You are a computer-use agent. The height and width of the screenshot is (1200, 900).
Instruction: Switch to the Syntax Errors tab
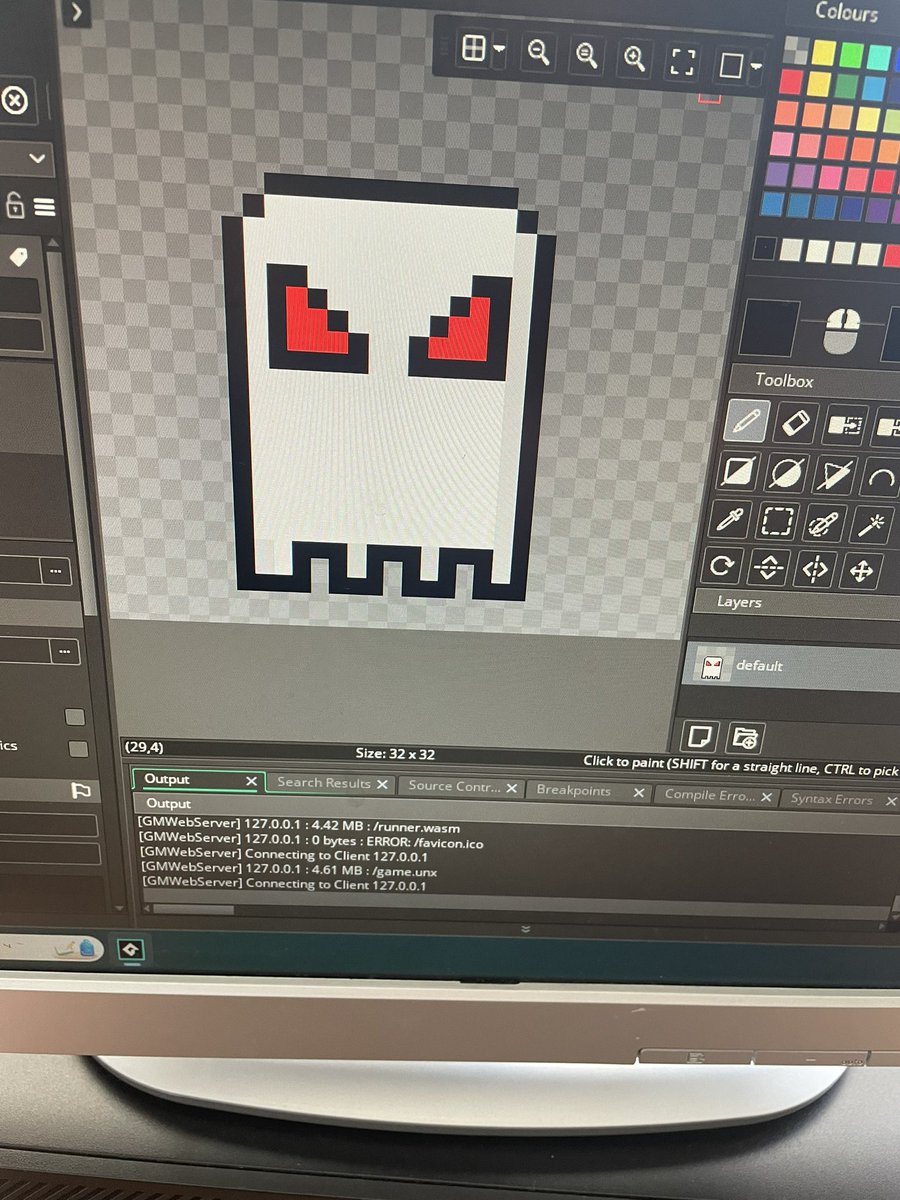tap(832, 799)
